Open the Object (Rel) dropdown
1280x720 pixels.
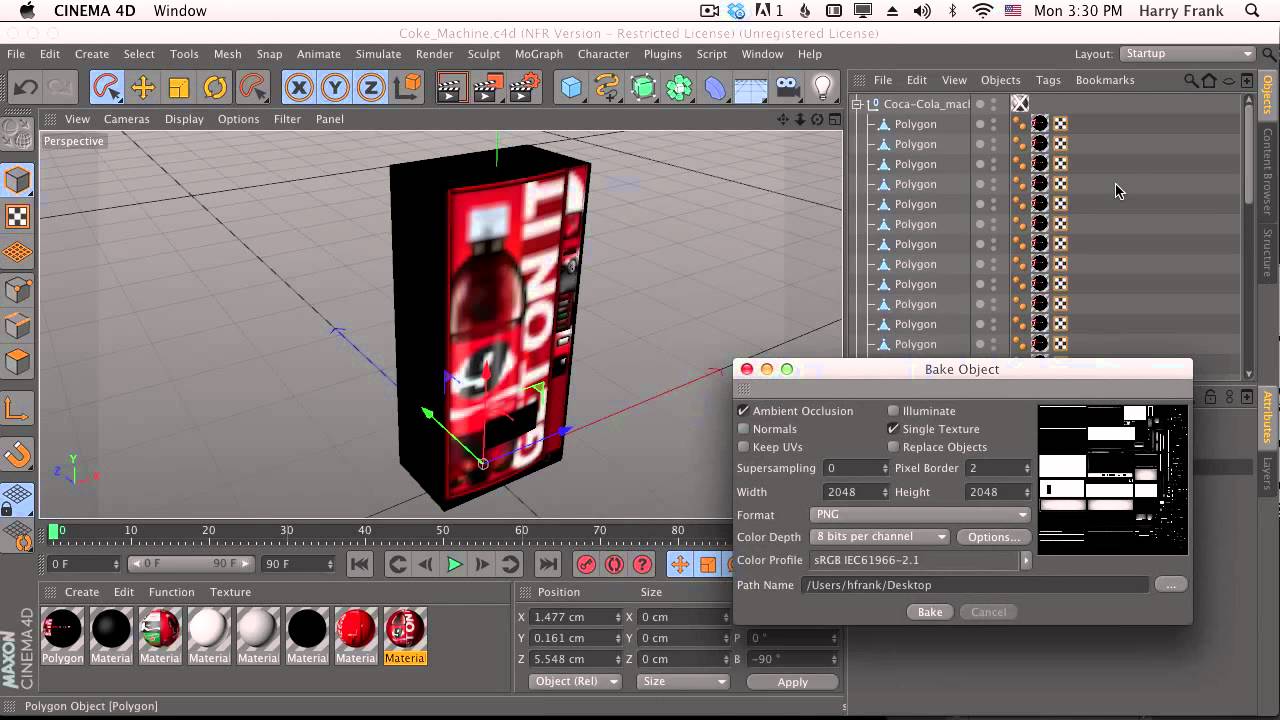click(x=574, y=681)
